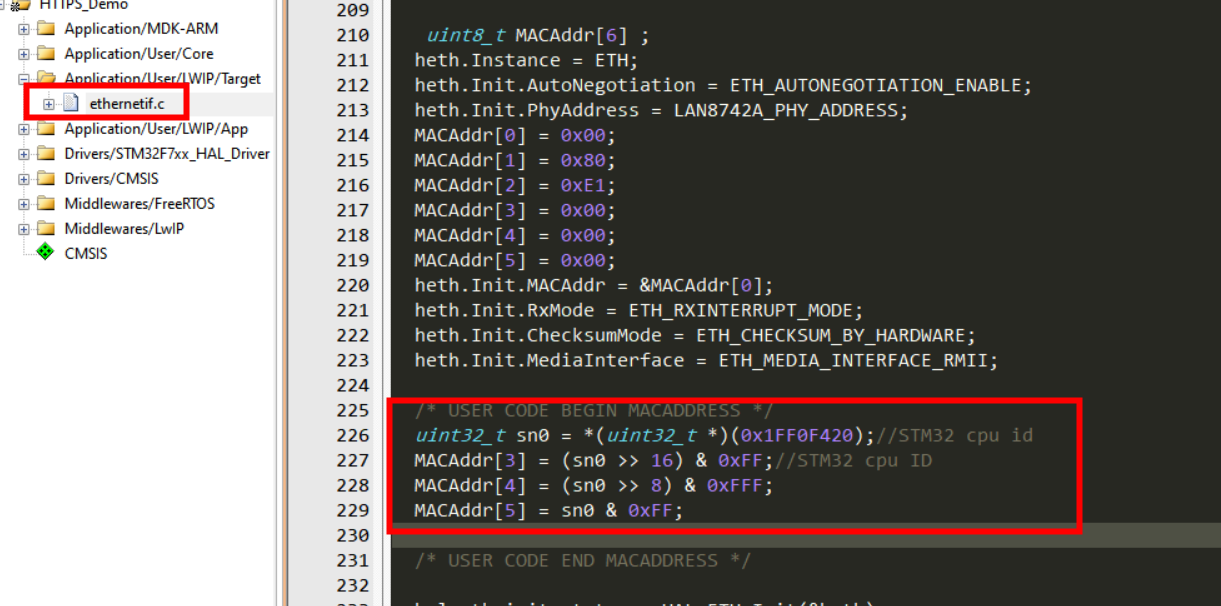Screen dimensions: 1221x606
Task: Click the file icon beside ethernetif.c
Action: (x=70, y=103)
